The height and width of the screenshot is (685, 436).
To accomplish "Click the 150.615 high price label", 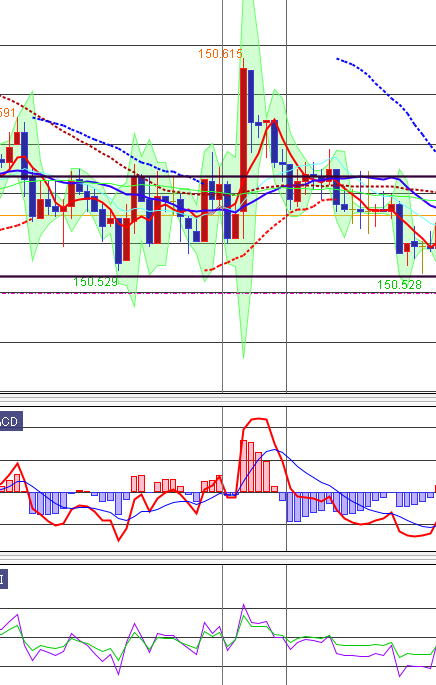I will (x=220, y=54).
